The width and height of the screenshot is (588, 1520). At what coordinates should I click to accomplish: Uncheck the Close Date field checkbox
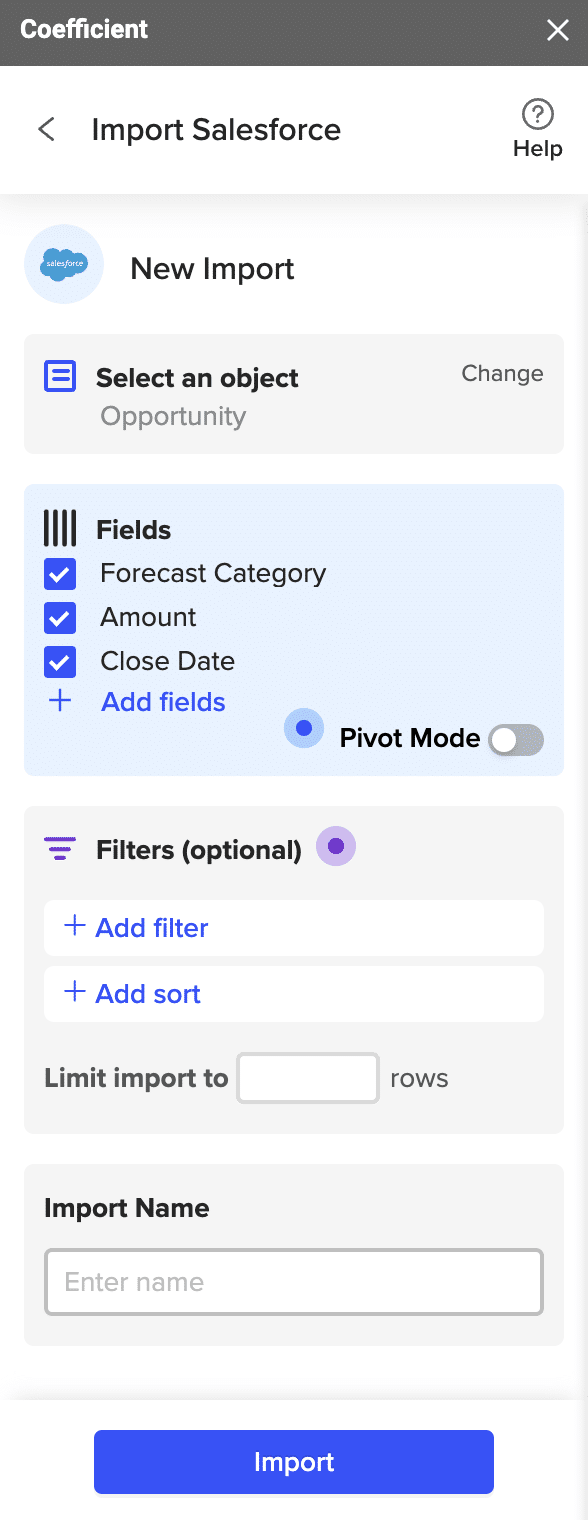[x=60, y=662]
